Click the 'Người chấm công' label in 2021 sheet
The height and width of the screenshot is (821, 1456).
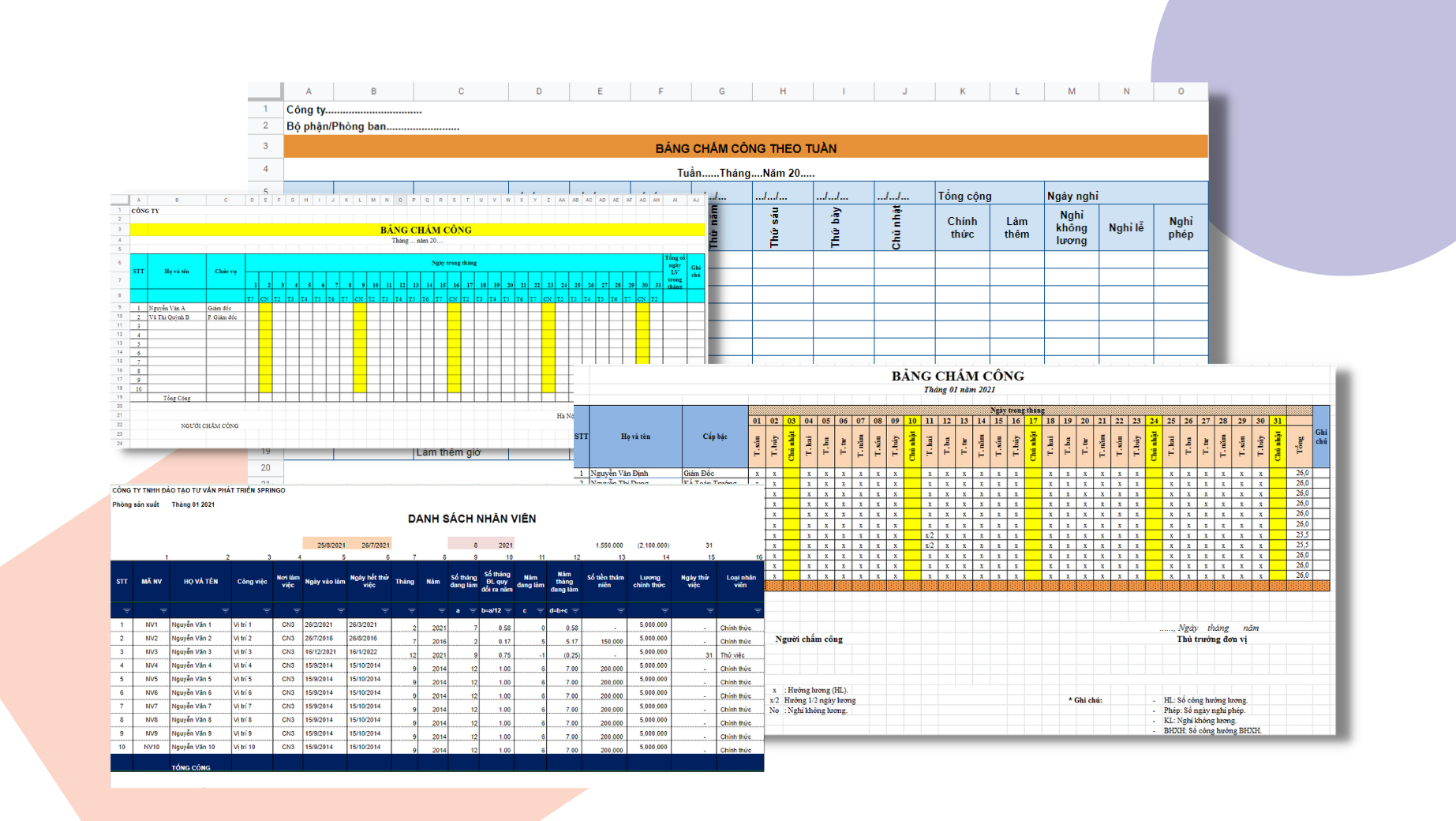(x=809, y=639)
